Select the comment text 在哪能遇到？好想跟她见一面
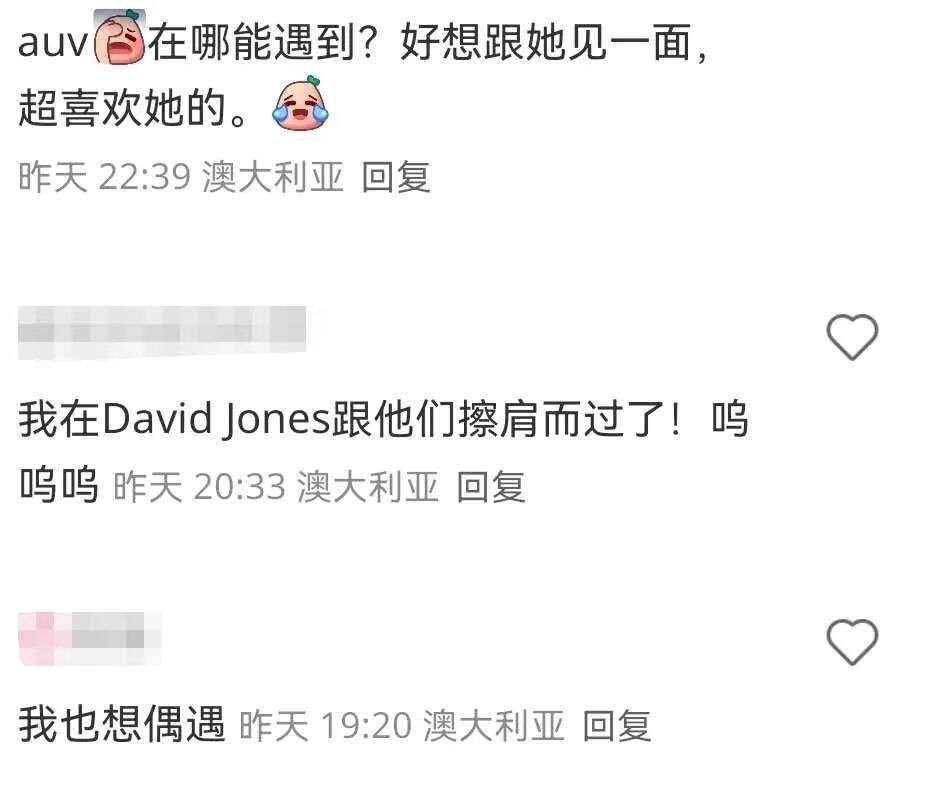 point(419,42)
